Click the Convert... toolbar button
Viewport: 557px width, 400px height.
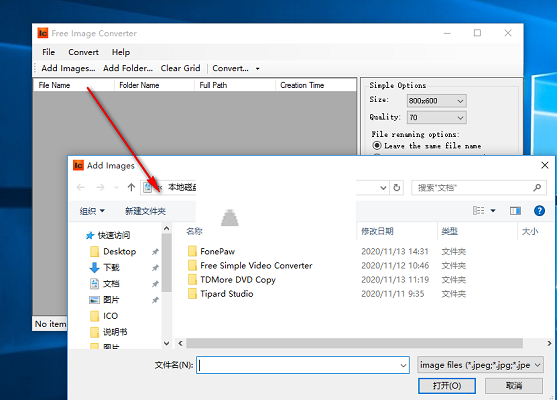coord(231,68)
